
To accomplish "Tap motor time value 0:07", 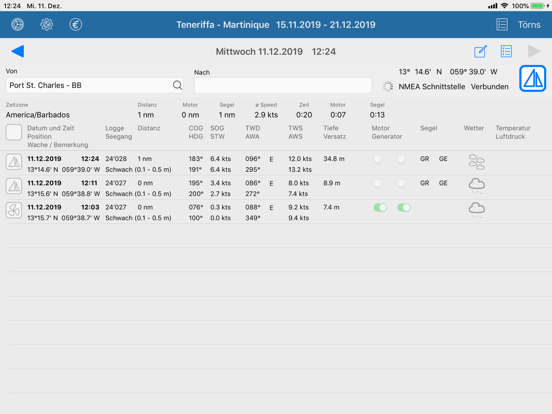I will pos(338,115).
